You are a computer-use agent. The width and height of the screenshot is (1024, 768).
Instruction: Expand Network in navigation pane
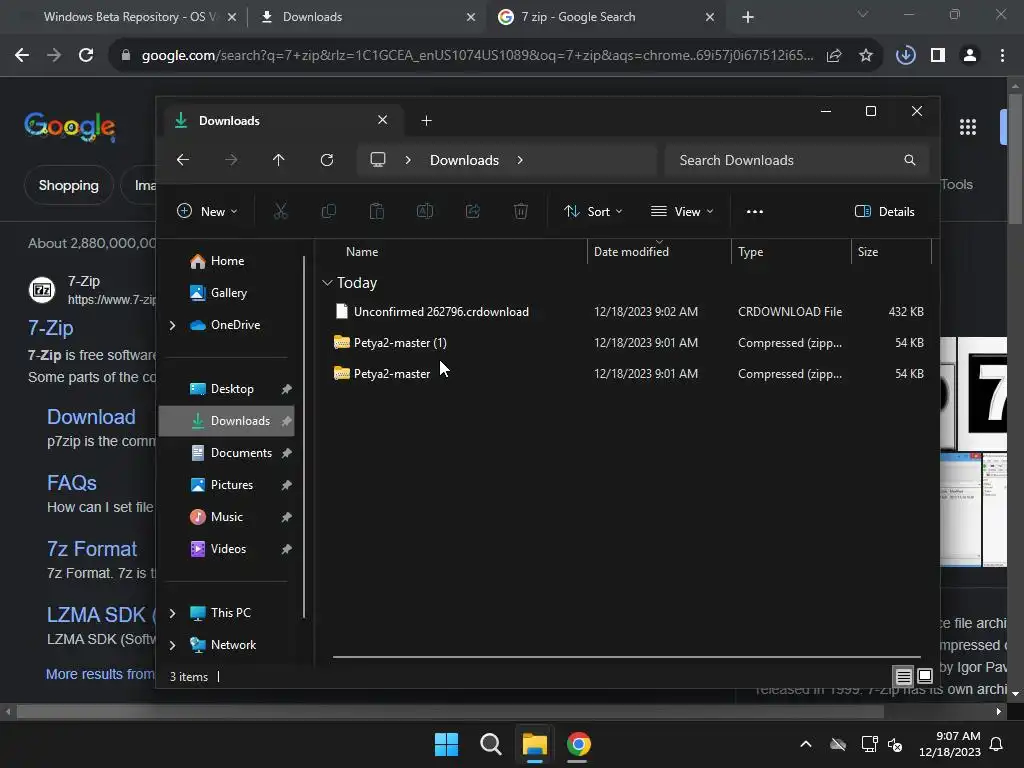172,645
